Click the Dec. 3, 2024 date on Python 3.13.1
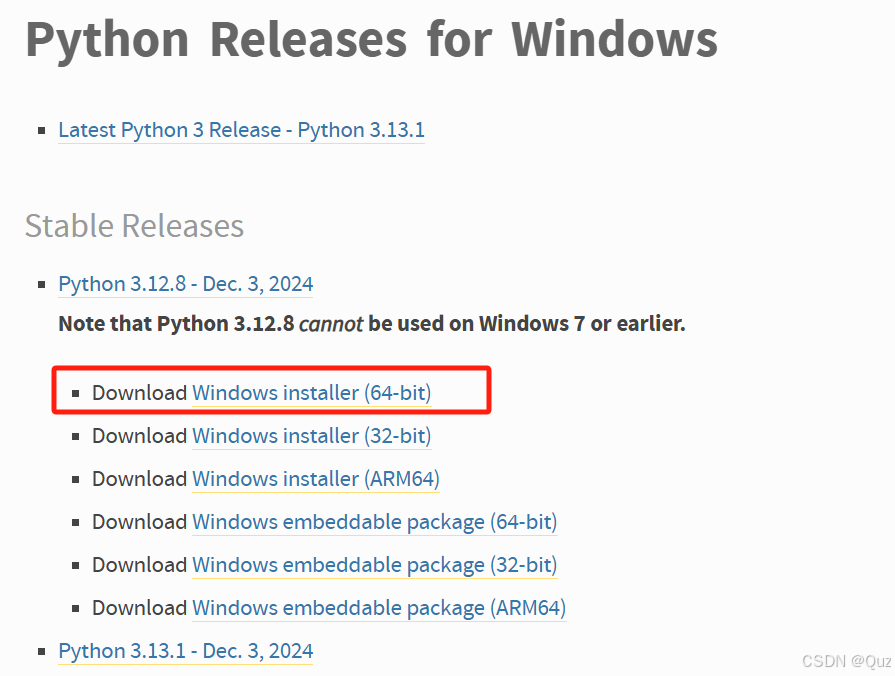This screenshot has width=895, height=676. 257,651
